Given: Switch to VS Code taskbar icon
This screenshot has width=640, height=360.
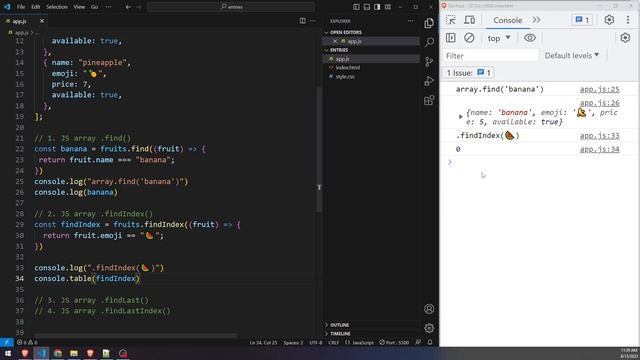Looking at the screenshot, I should 41,353.
